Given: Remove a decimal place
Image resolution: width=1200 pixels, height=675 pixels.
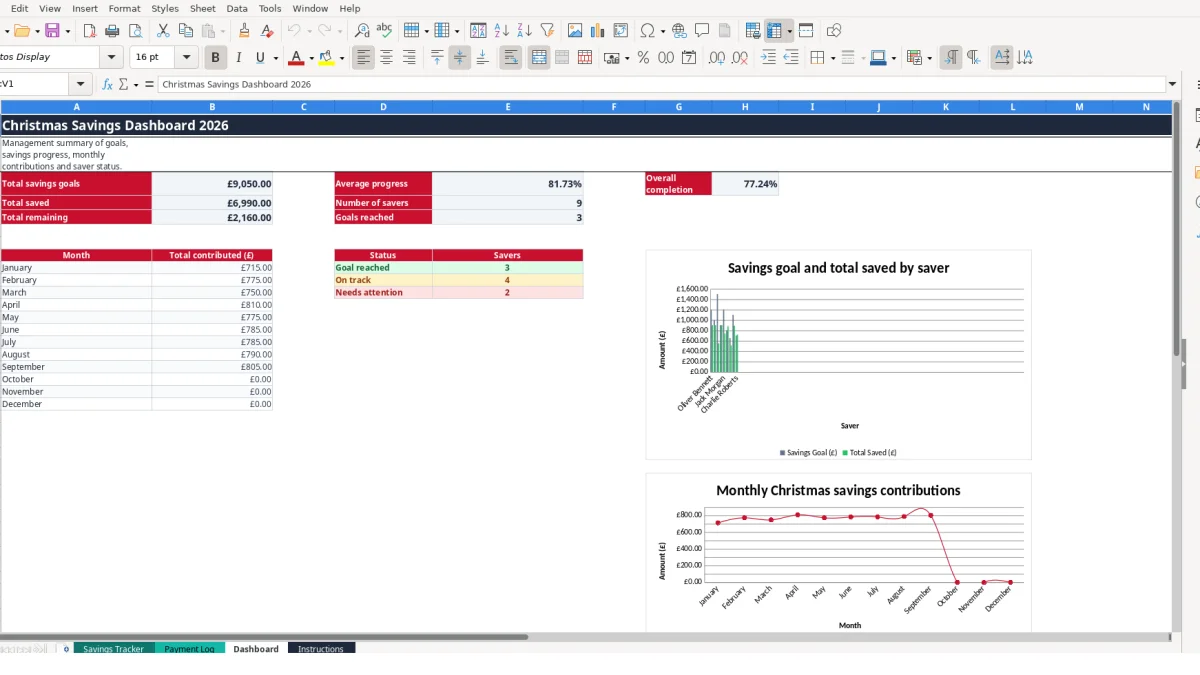Looking at the screenshot, I should pos(740,58).
